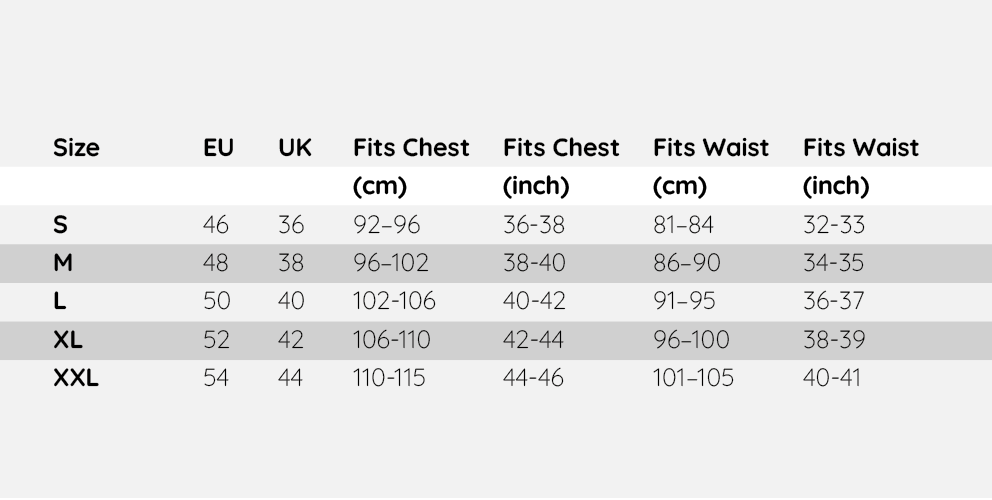Select the EU column header
992x500 pixels.
[218, 148]
